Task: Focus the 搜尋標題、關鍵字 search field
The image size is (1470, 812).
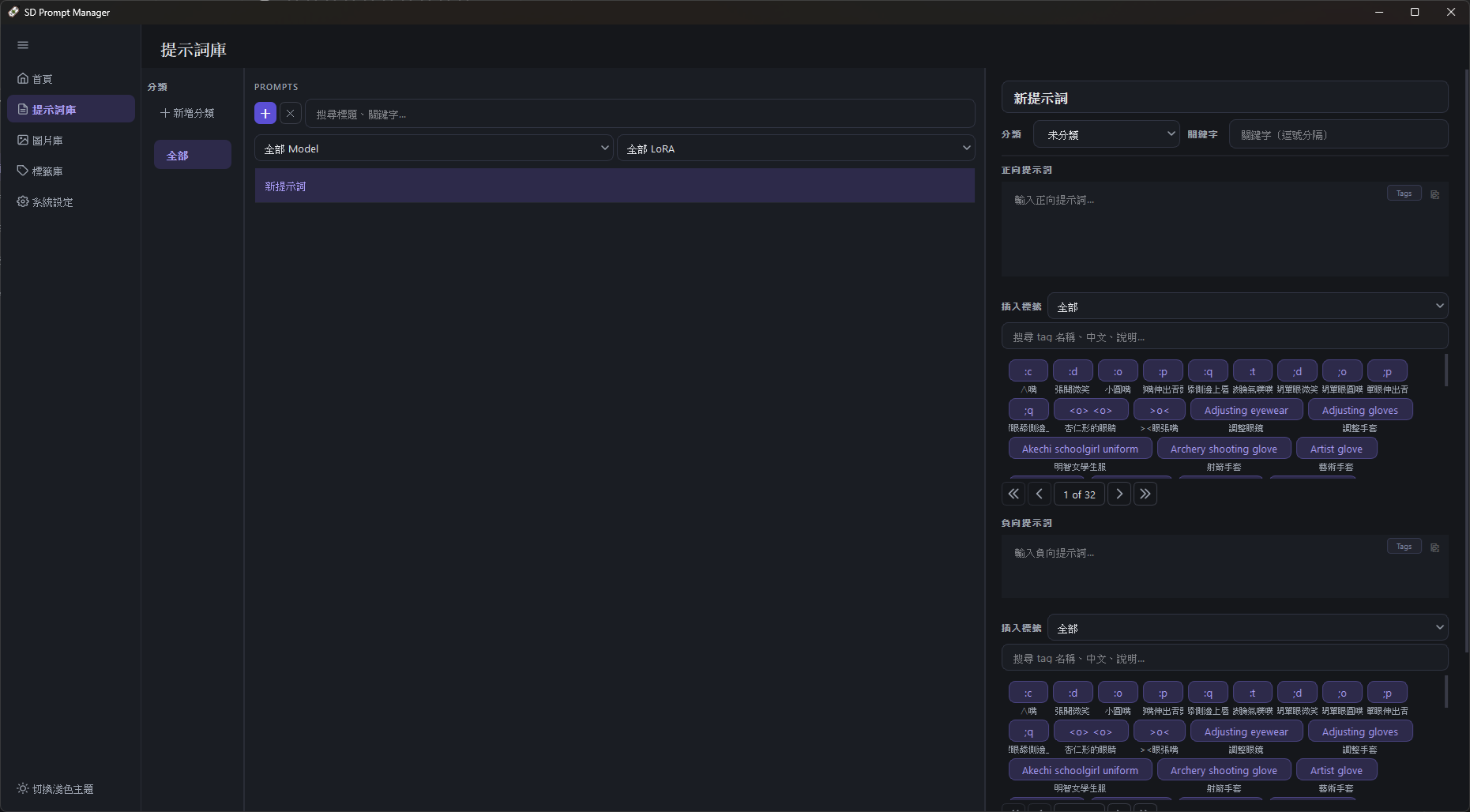Action: (640, 114)
